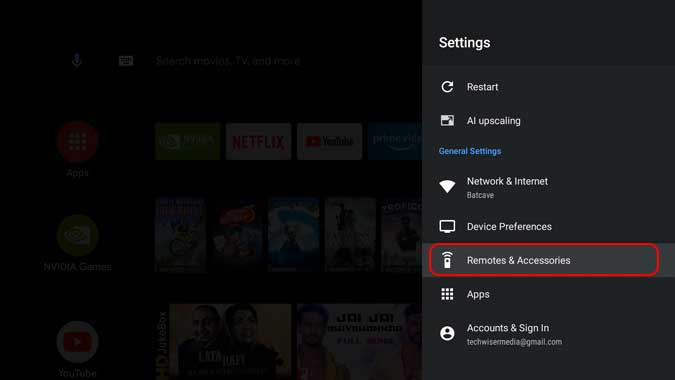Open the third NVIDIA Games row poster
The width and height of the screenshot is (675, 380).
click(294, 235)
